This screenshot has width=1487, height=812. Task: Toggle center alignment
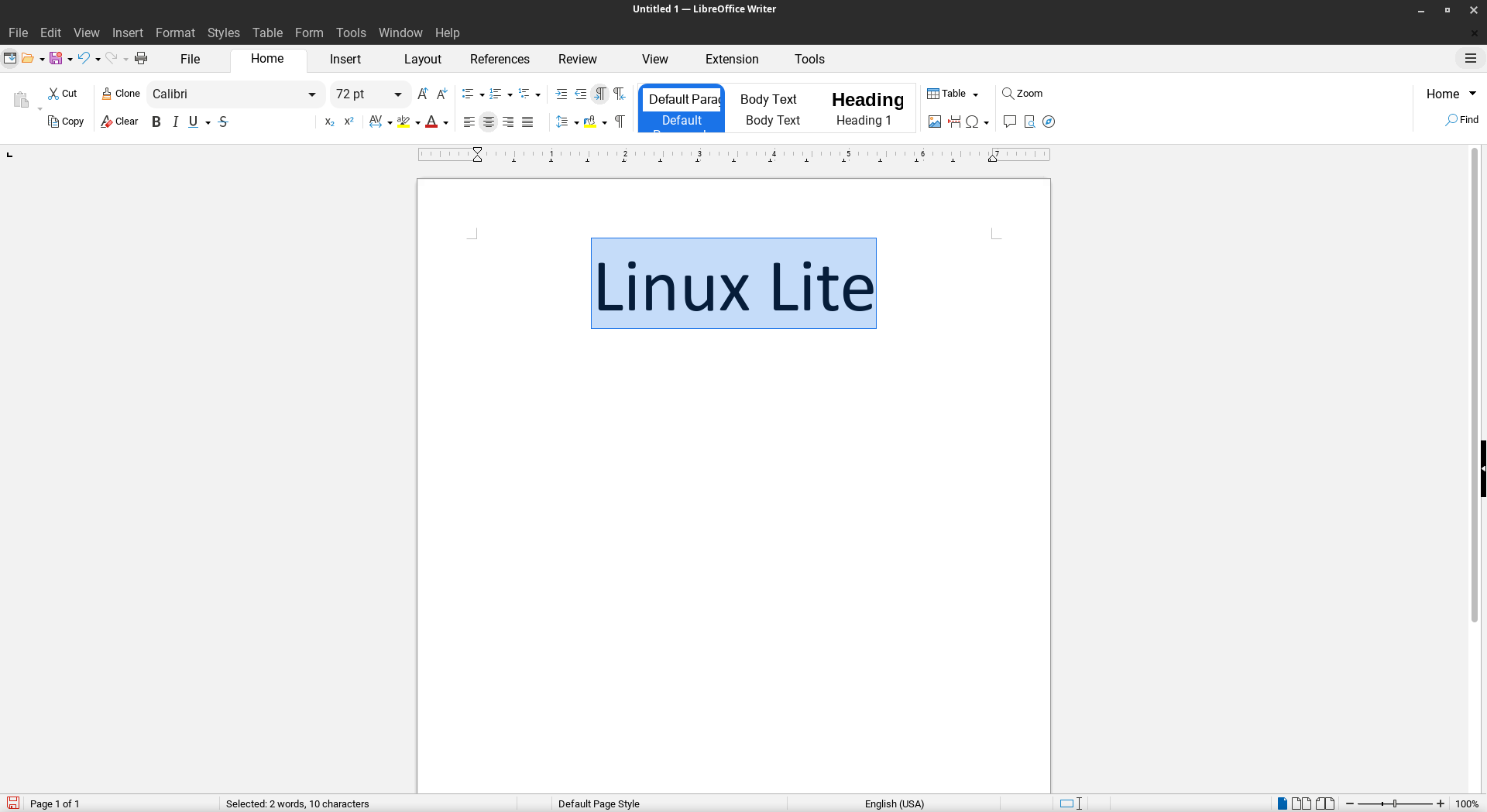[489, 122]
